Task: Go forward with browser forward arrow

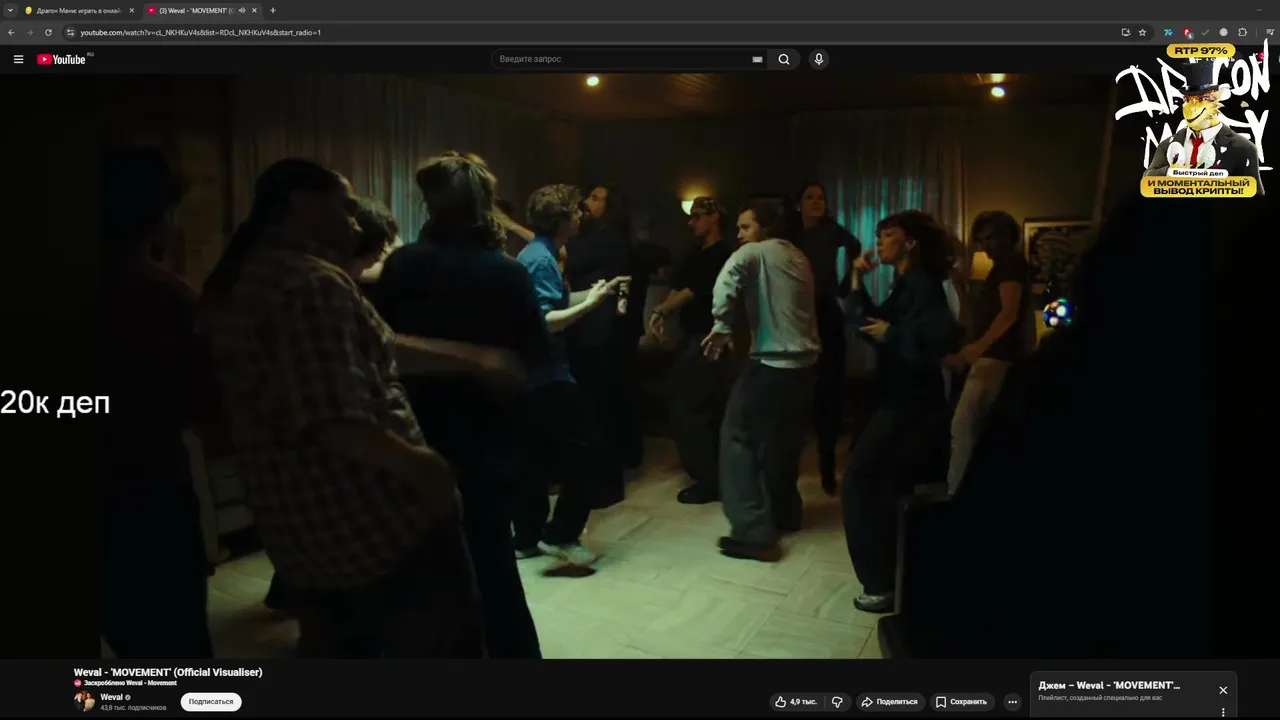Action: [x=29, y=32]
